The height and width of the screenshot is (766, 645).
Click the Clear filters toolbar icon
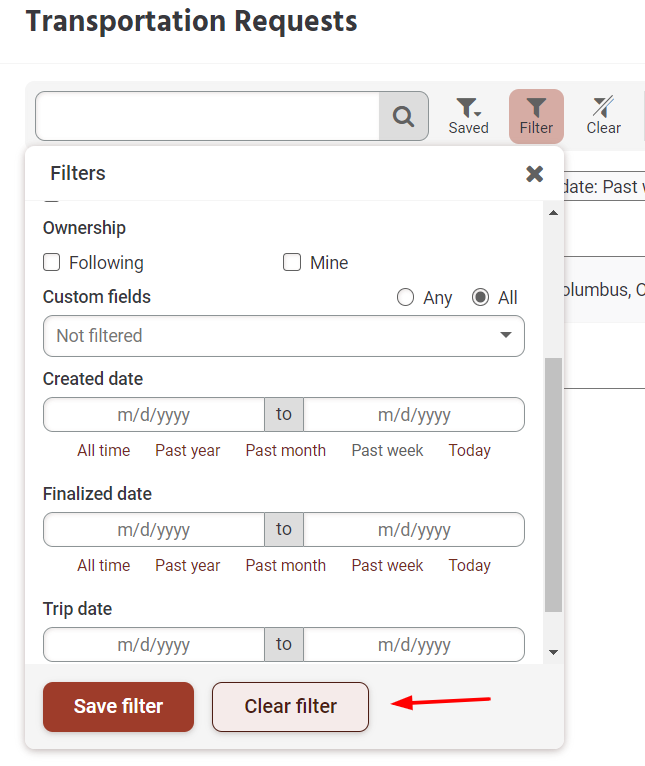tap(603, 116)
